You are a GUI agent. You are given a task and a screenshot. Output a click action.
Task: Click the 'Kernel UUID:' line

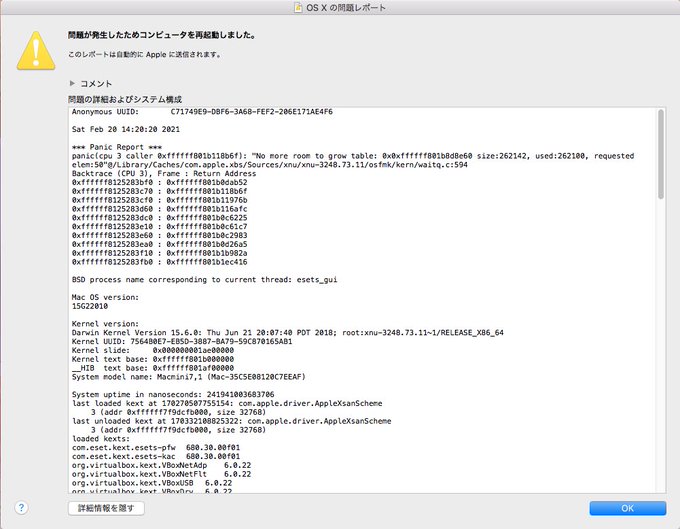[182, 341]
